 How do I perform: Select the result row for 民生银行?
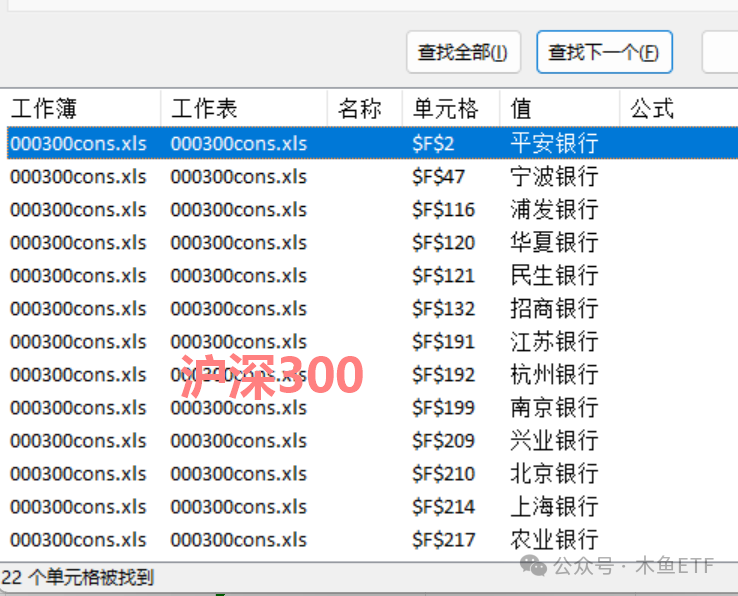pyautogui.click(x=372, y=275)
